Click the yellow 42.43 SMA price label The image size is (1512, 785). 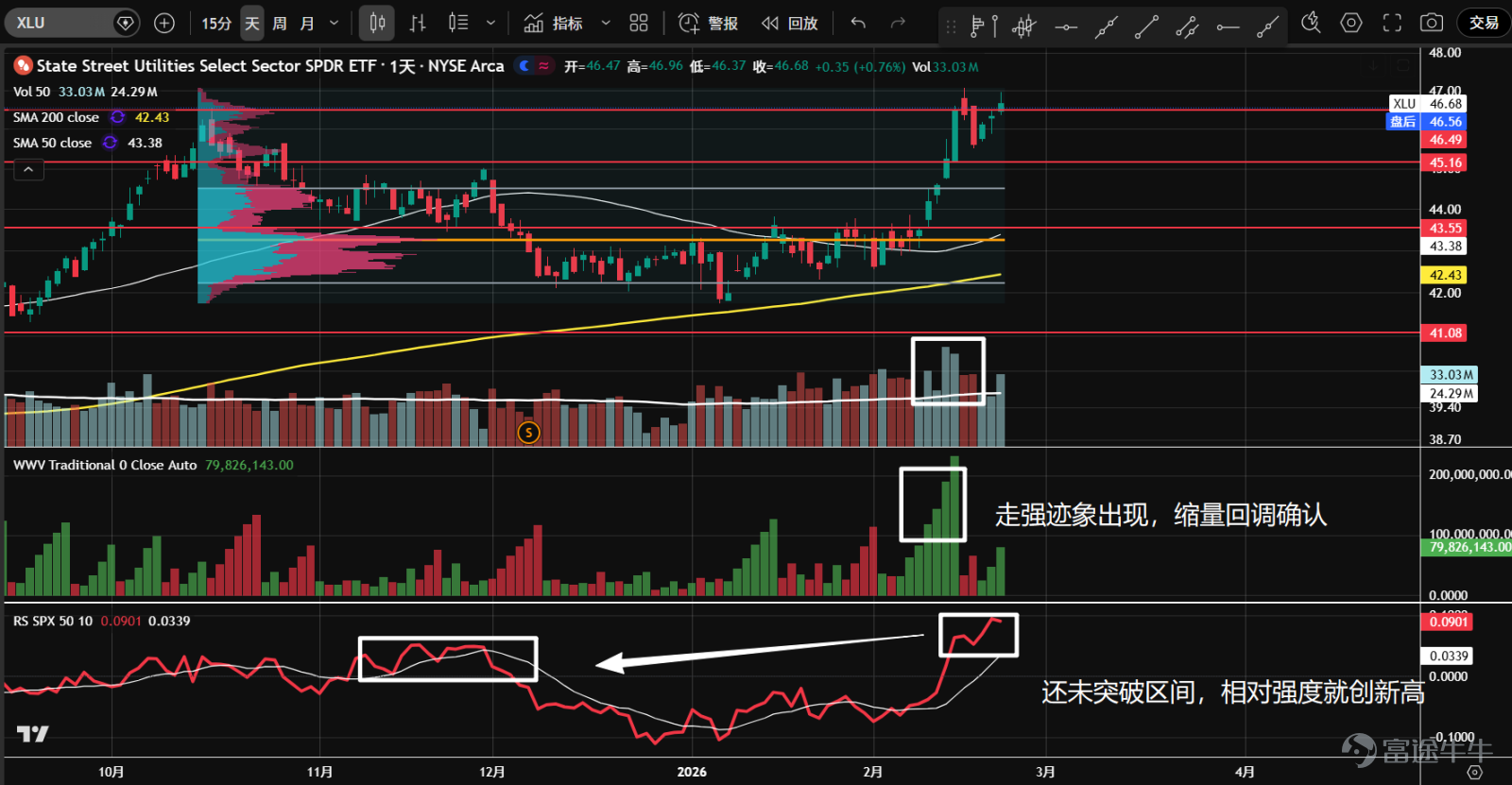tap(1445, 275)
